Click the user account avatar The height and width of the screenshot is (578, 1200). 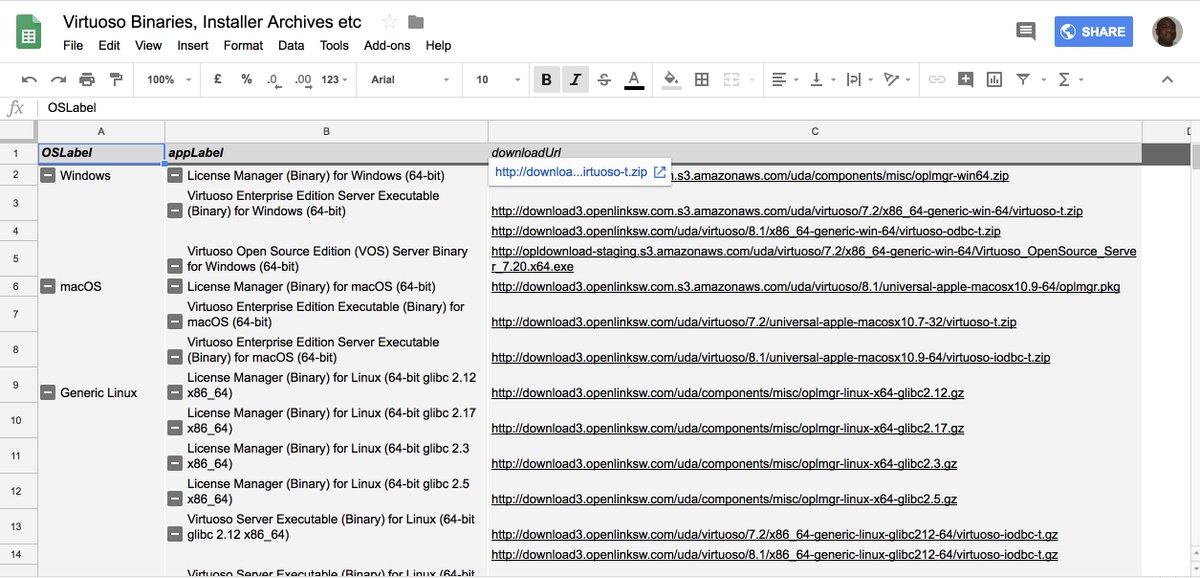pyautogui.click(x=1167, y=31)
